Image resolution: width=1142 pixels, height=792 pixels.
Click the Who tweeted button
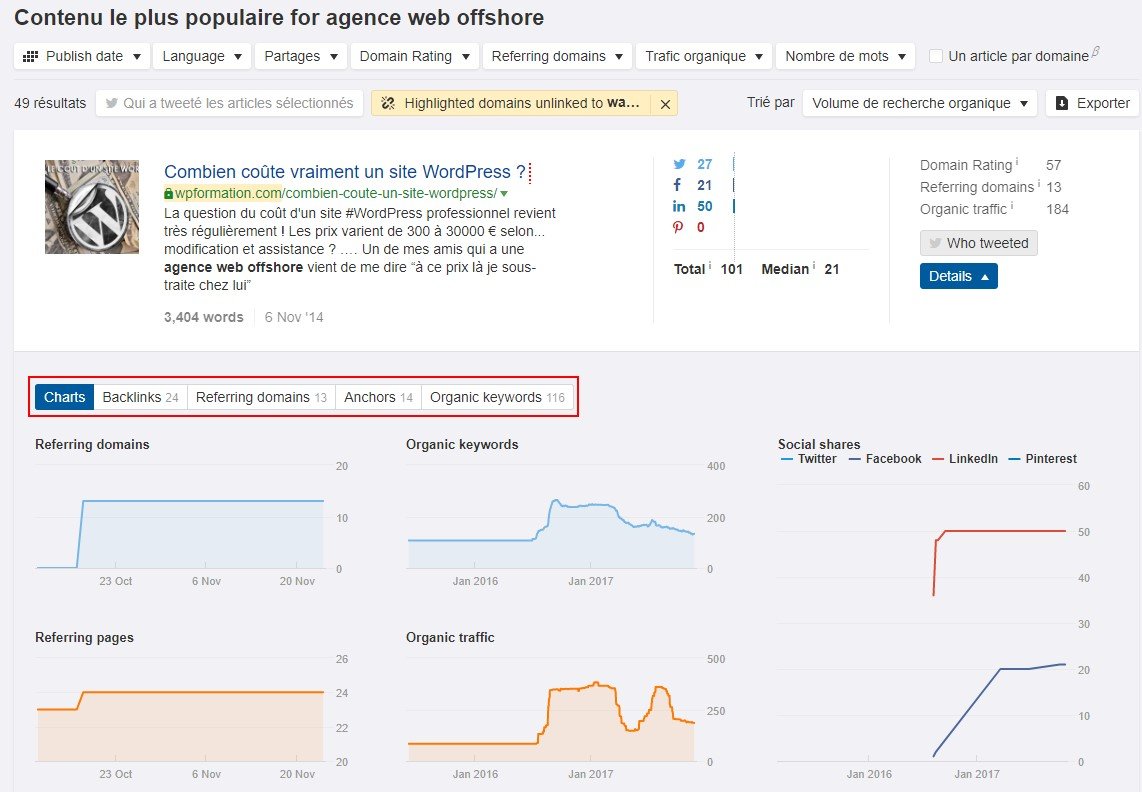tap(978, 243)
